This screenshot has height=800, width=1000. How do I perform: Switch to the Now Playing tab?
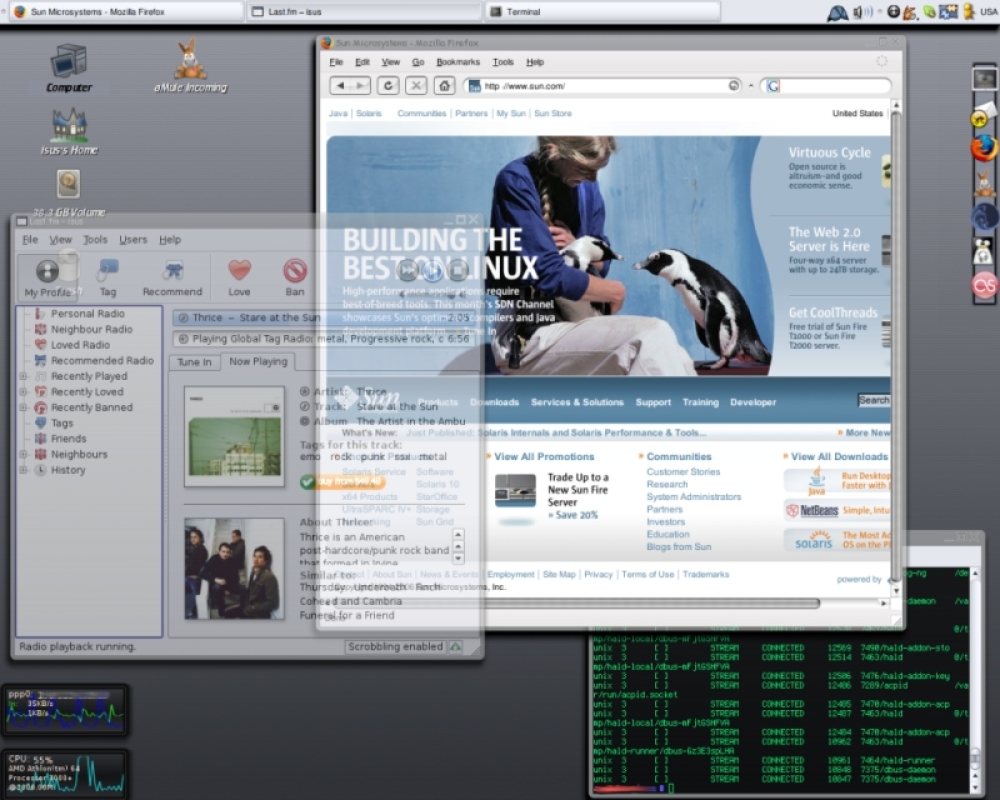point(258,361)
